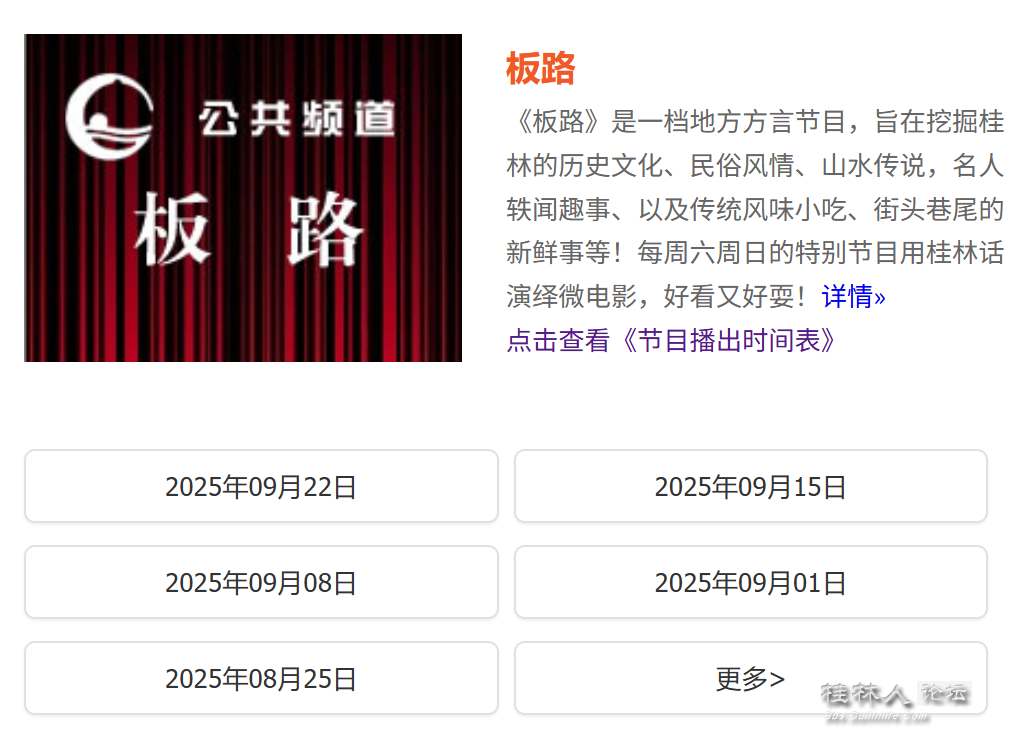The image size is (1022, 744).
Task: Click the 《板路》 name in description text
Action: (558, 122)
